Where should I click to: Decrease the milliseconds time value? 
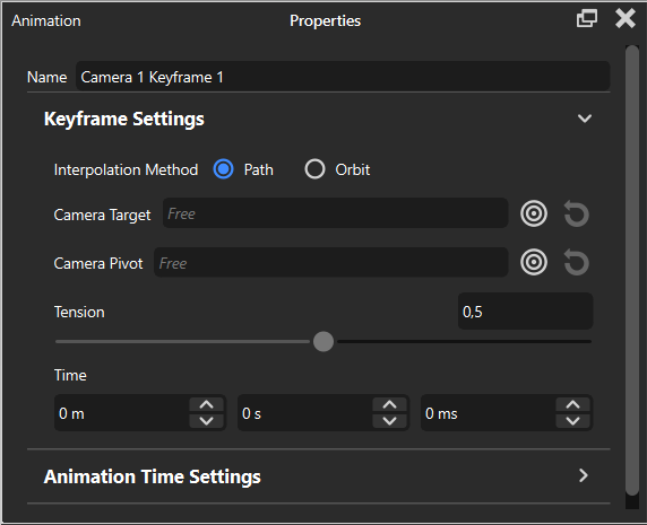coord(572,421)
